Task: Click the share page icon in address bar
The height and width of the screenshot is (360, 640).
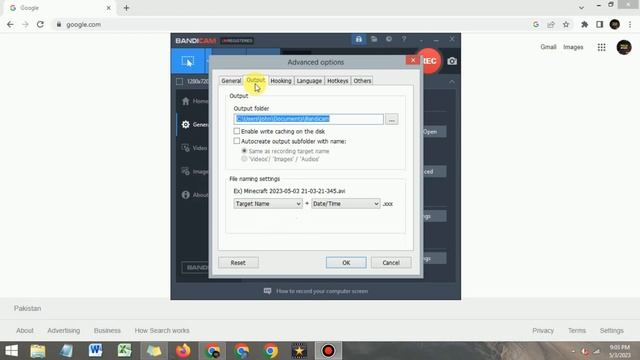Action: point(551,24)
